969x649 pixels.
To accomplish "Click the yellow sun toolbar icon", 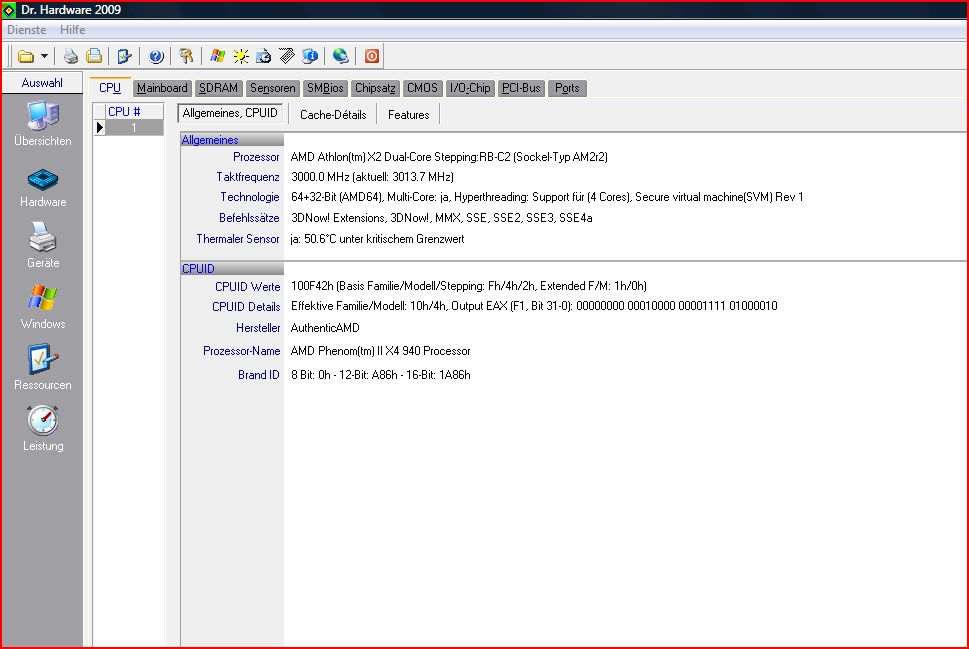I will 240,56.
